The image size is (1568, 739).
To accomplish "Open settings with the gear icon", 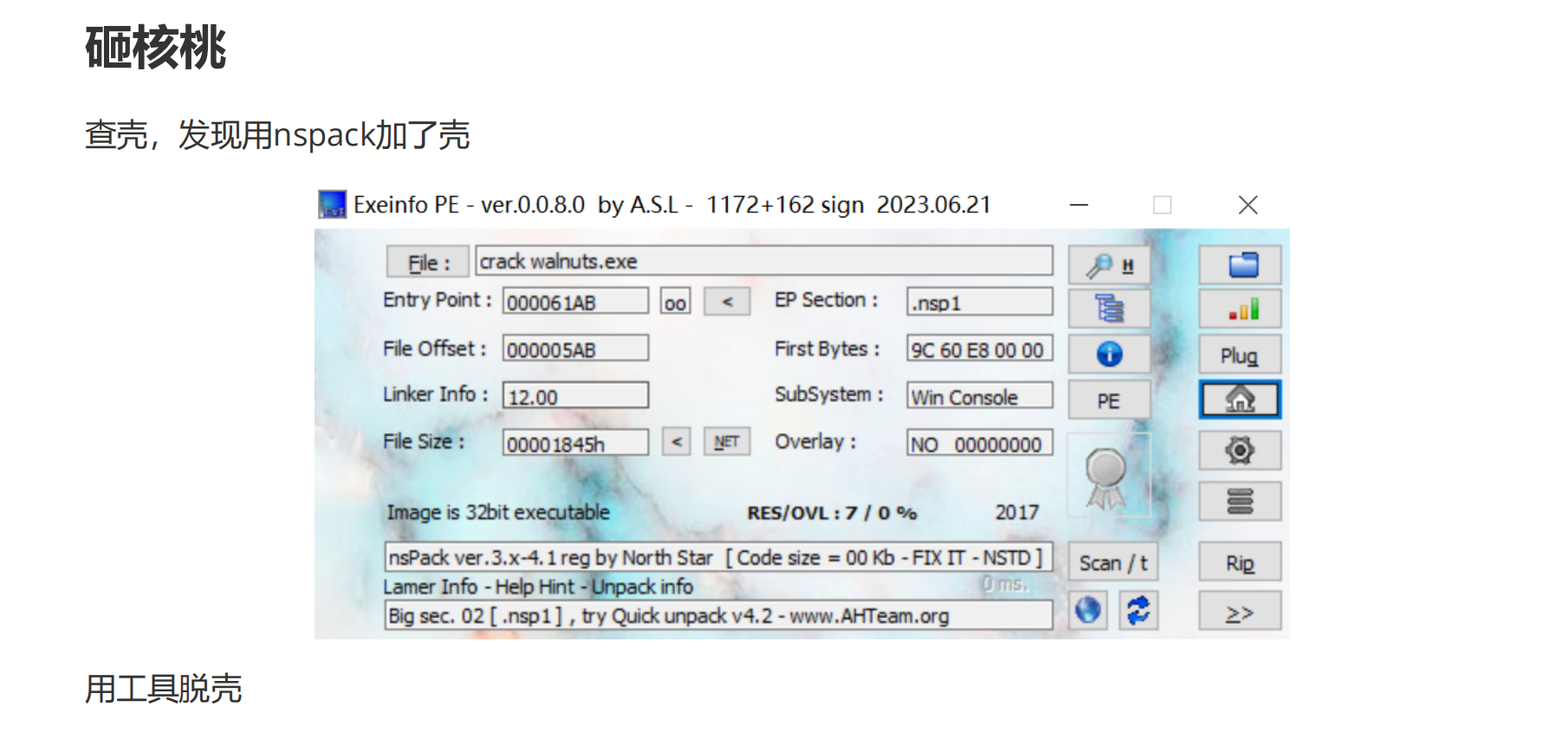I will coord(1240,451).
